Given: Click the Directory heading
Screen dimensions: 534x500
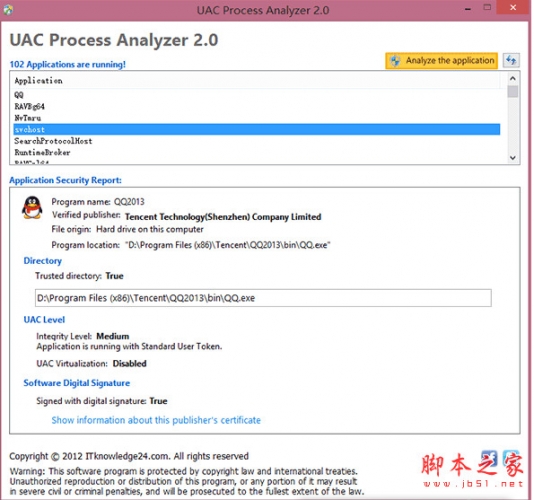Looking at the screenshot, I should (43, 261).
